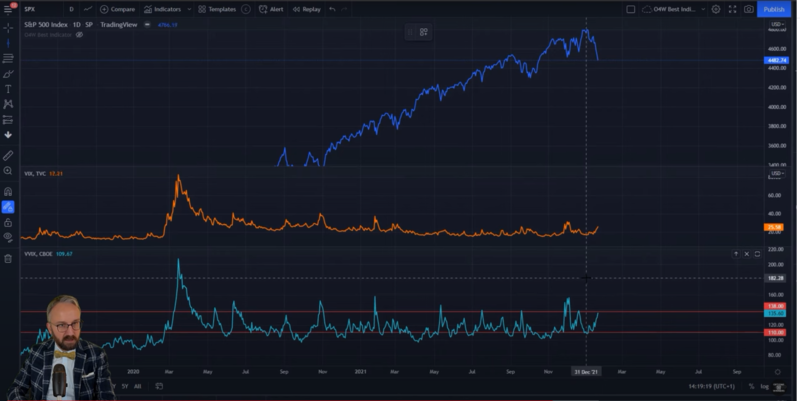Toggle hide all drawings eye in sidebar
This screenshot has width=800, height=401.
coord(8,237)
